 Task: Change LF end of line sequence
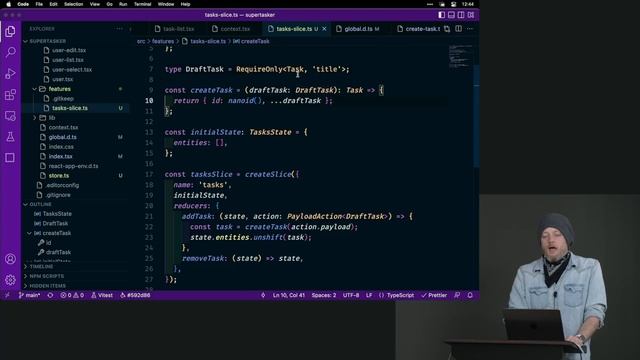pyautogui.click(x=369, y=295)
